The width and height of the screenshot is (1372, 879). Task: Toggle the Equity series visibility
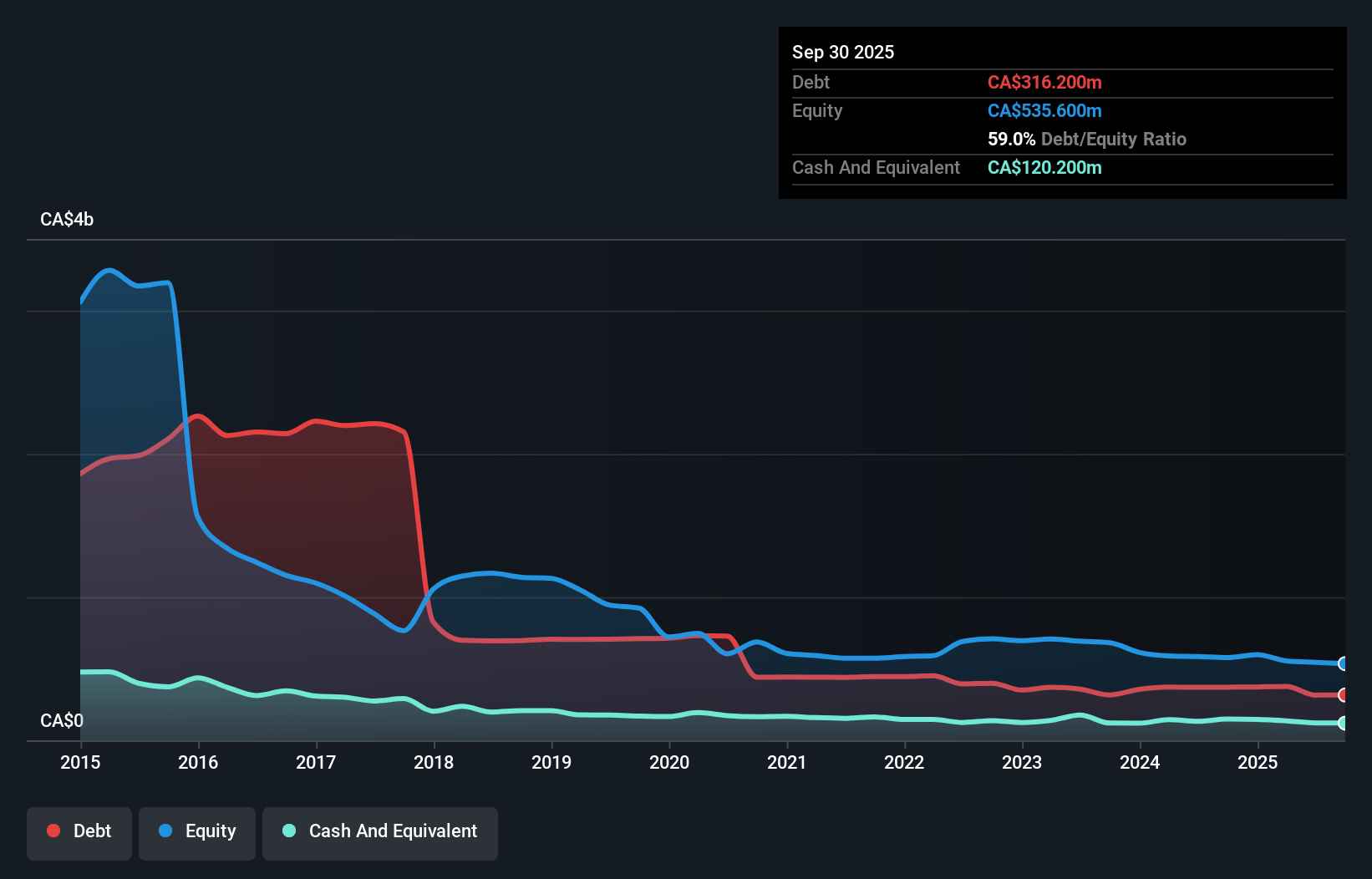(x=196, y=832)
